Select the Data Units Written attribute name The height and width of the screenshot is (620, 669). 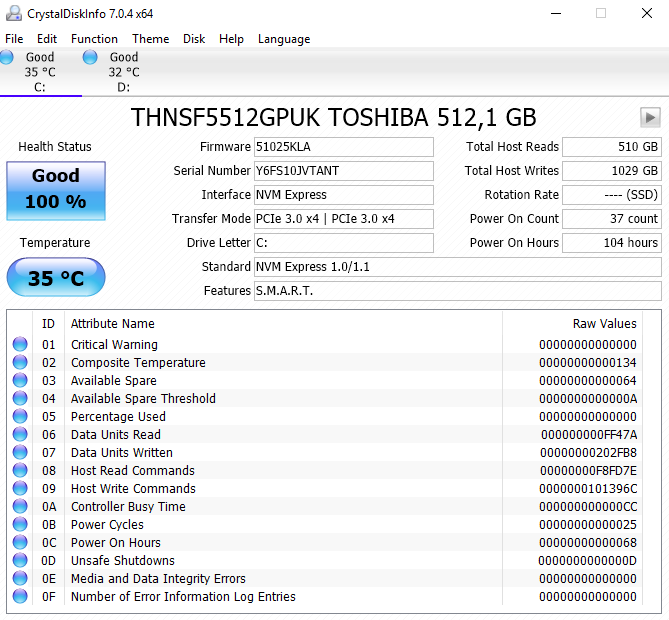(122, 452)
